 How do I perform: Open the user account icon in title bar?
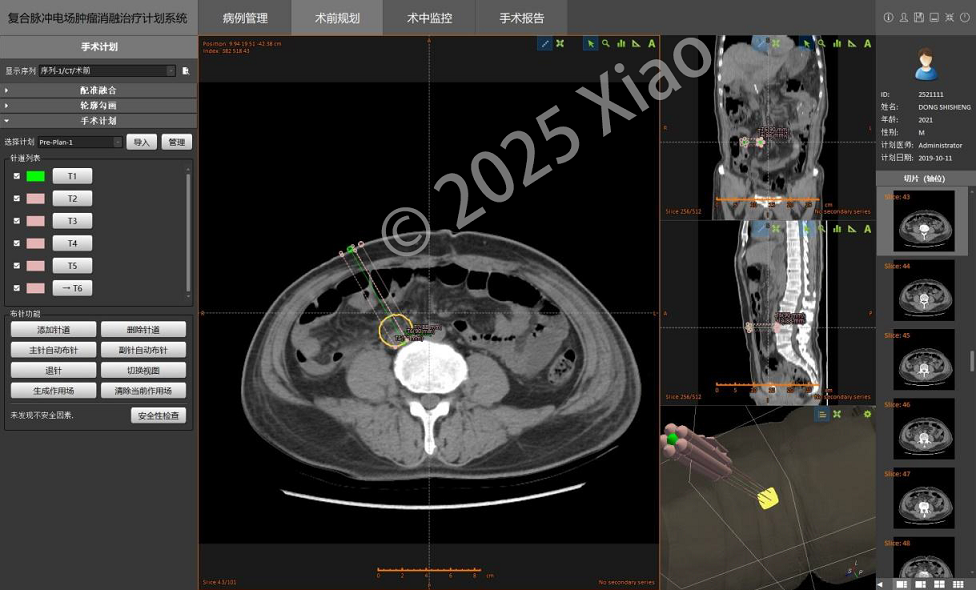click(x=904, y=17)
